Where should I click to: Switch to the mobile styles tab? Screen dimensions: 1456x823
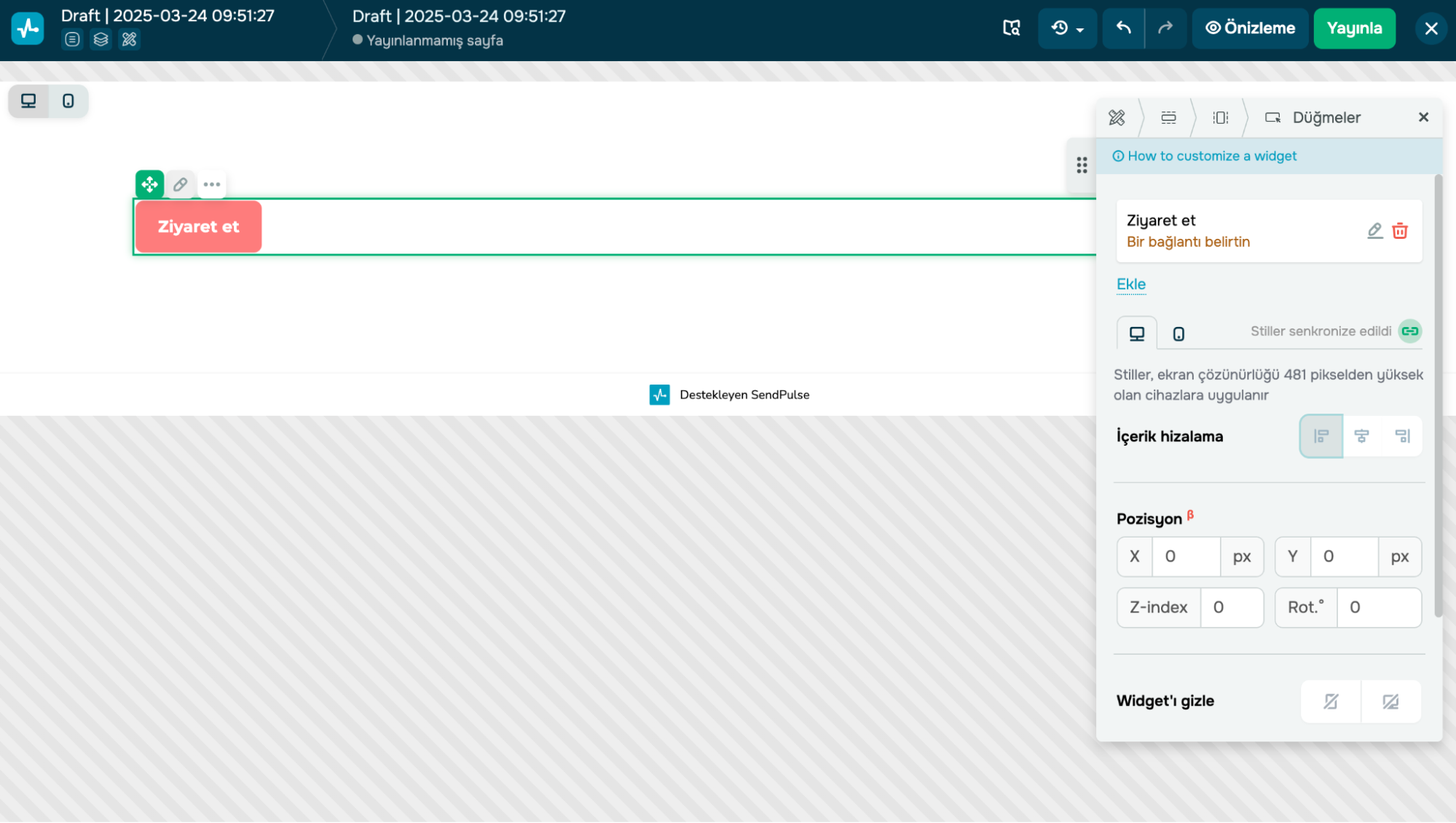(1178, 334)
